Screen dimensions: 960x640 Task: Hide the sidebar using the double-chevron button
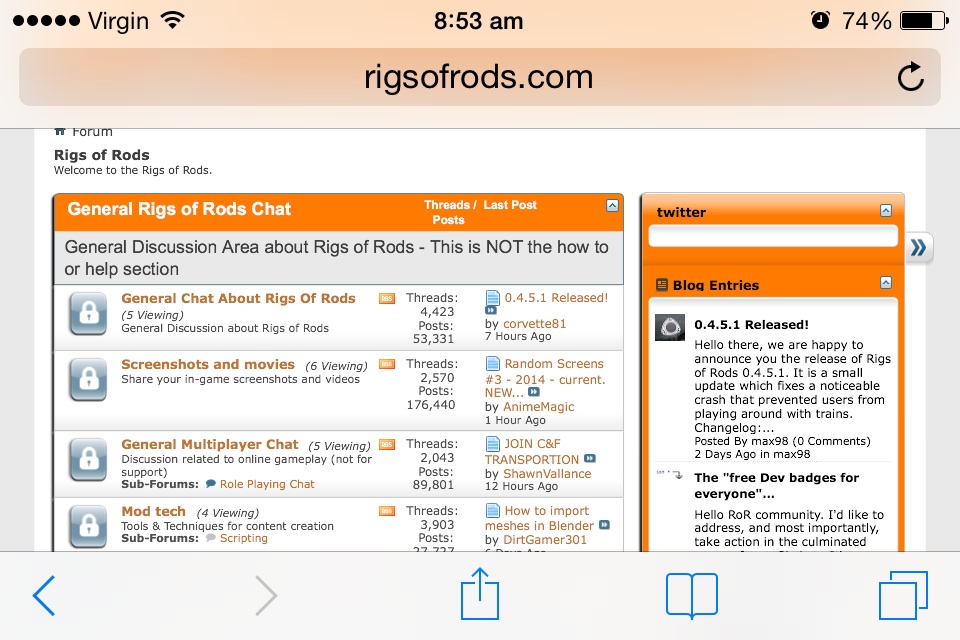(x=918, y=247)
